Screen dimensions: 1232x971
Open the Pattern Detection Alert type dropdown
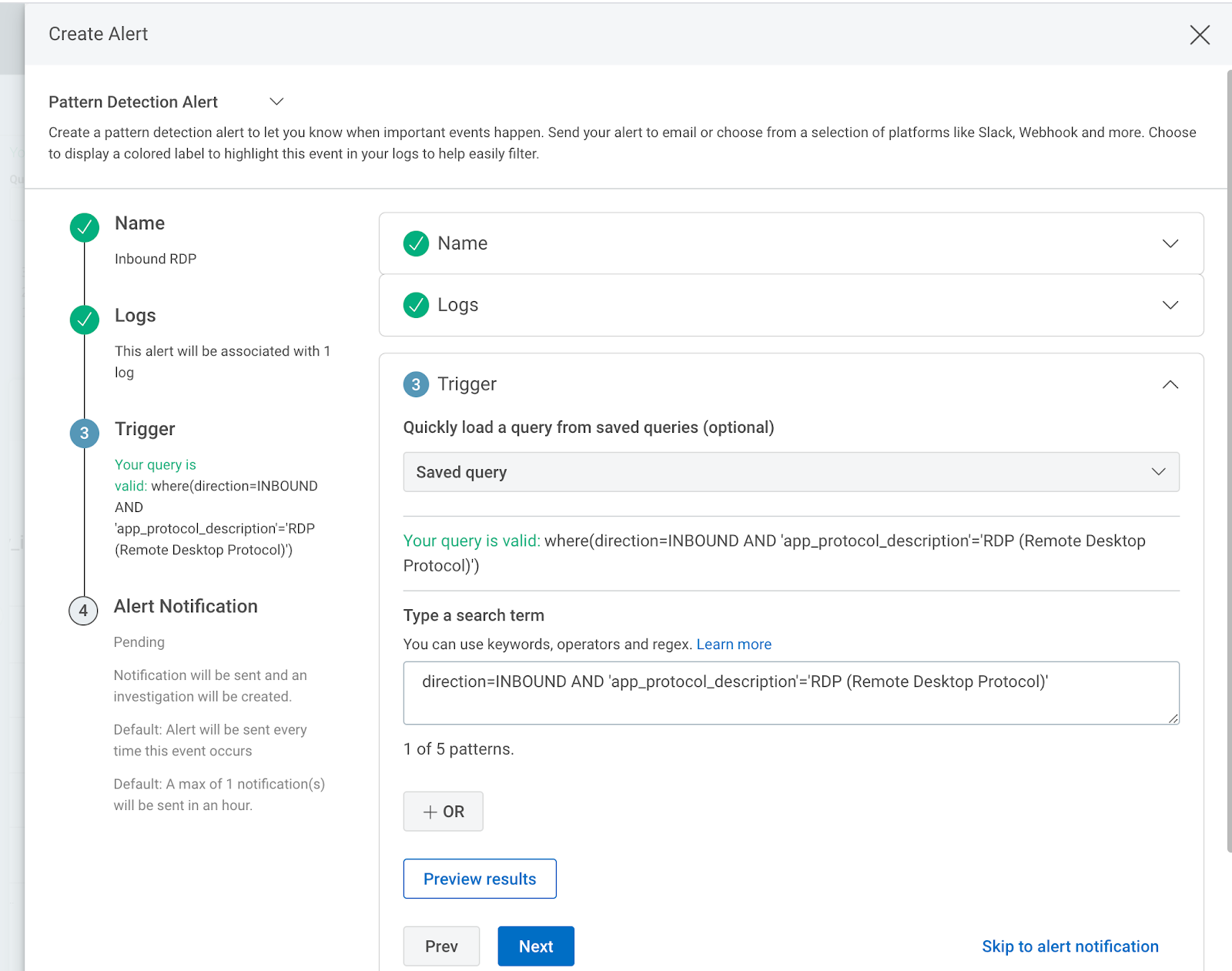pyautogui.click(x=276, y=102)
